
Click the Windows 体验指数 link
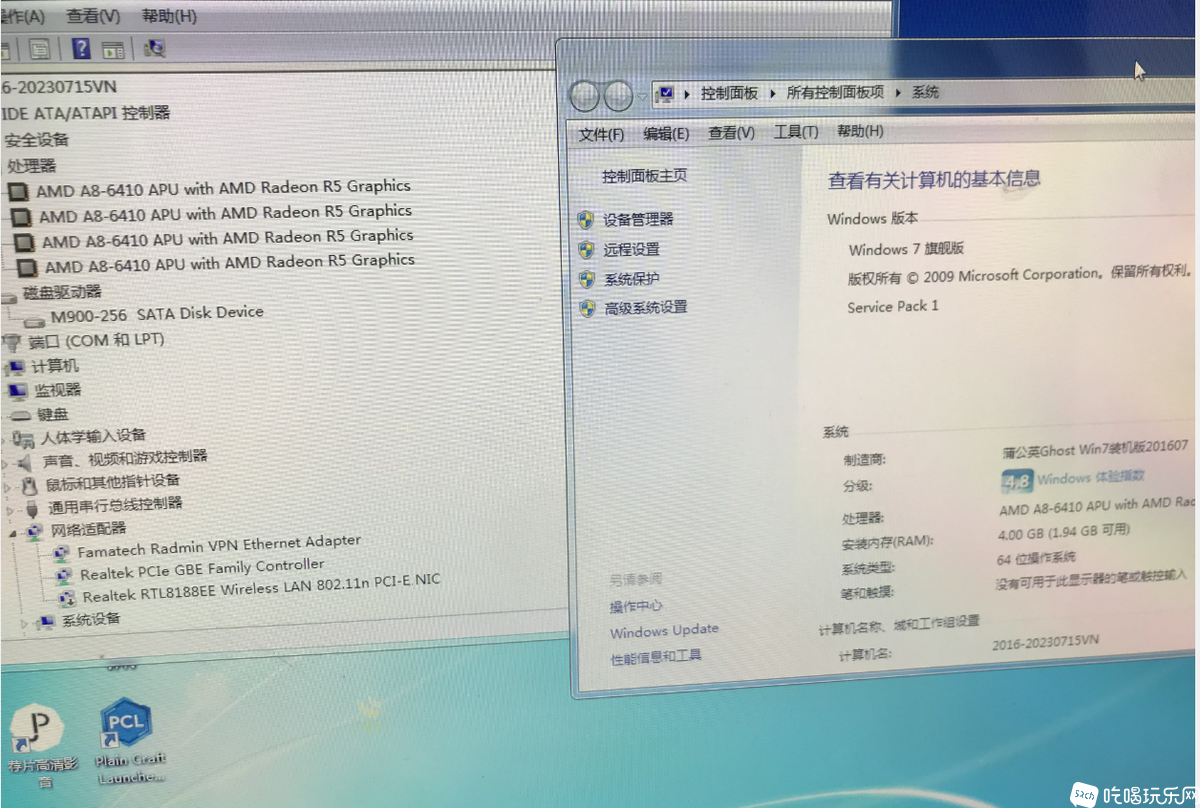pos(1091,478)
